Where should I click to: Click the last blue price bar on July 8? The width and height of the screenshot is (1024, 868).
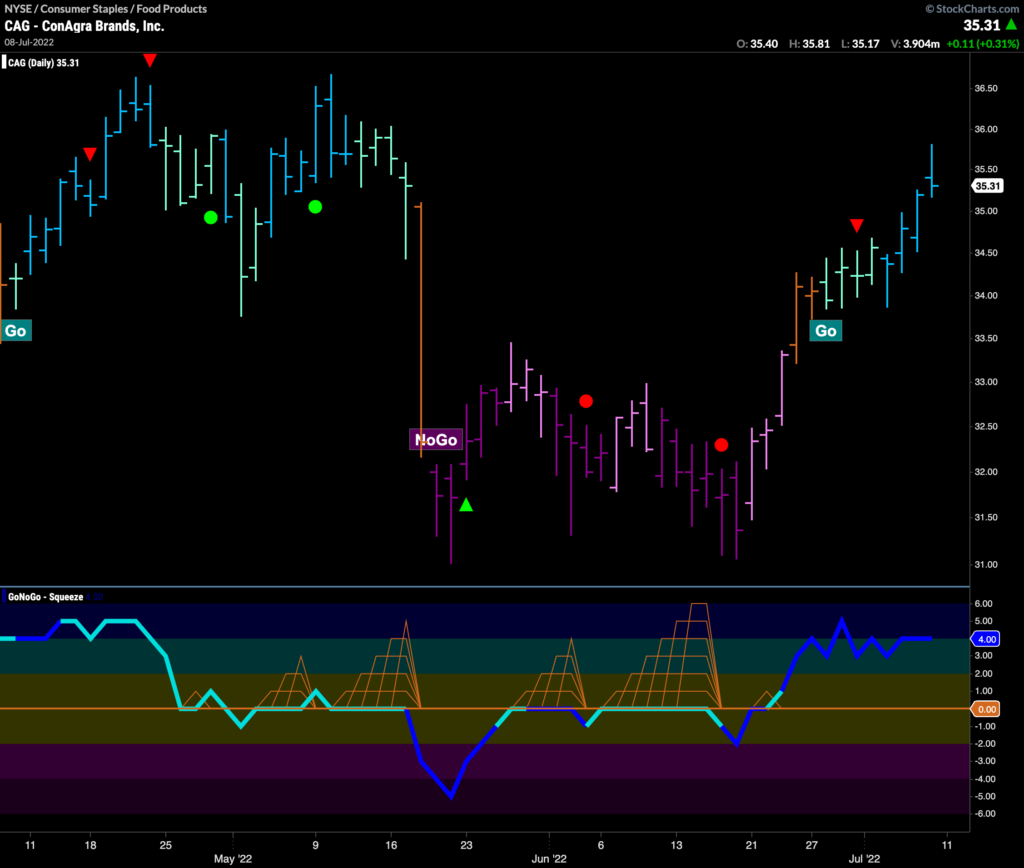point(932,171)
